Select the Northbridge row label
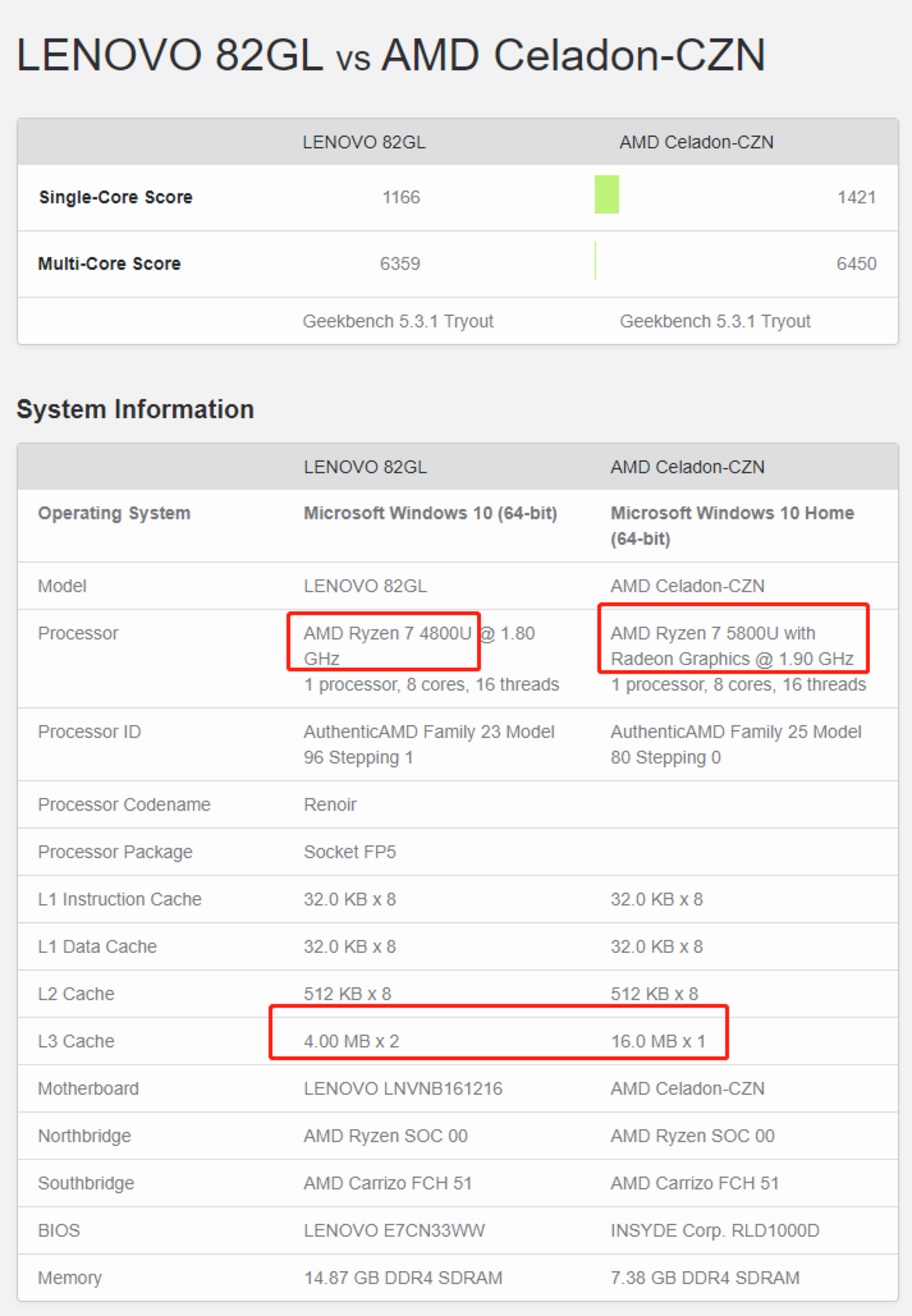The image size is (912, 1316). pos(85,1136)
